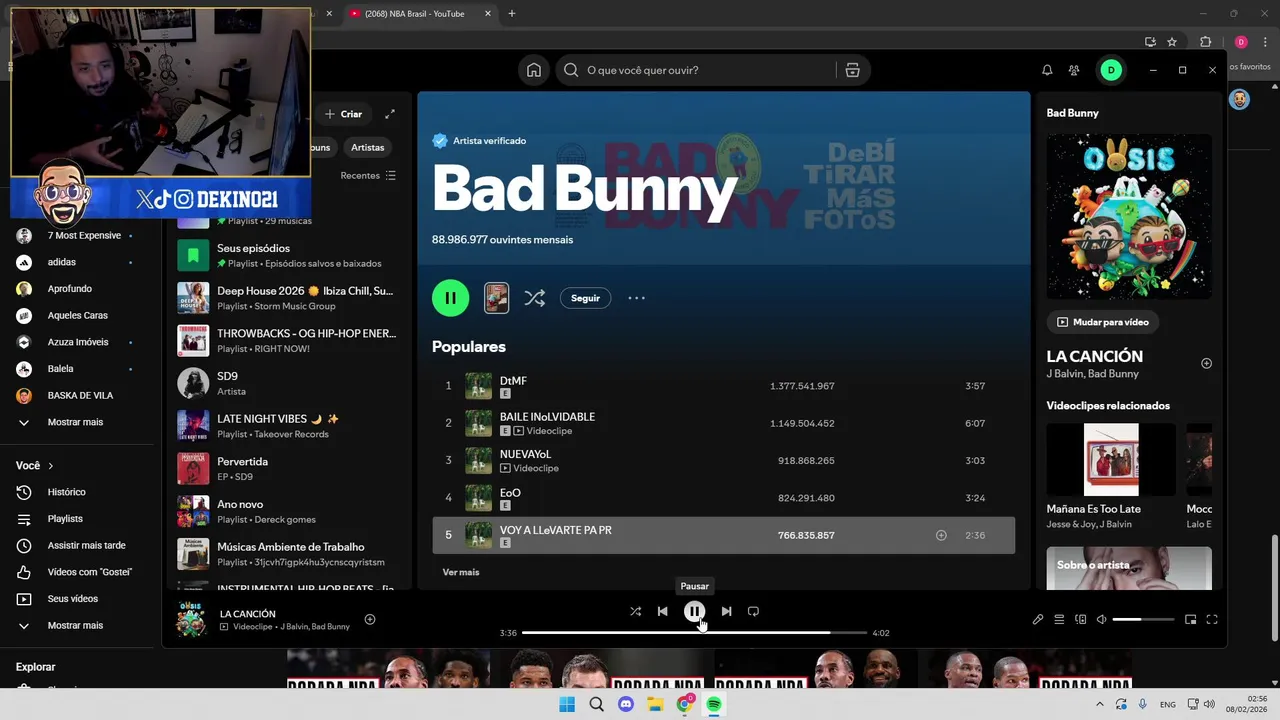Open the THROWBACKS - OG HIP-HOP playlist
Viewport: 1280px width, 720px height.
click(288, 340)
